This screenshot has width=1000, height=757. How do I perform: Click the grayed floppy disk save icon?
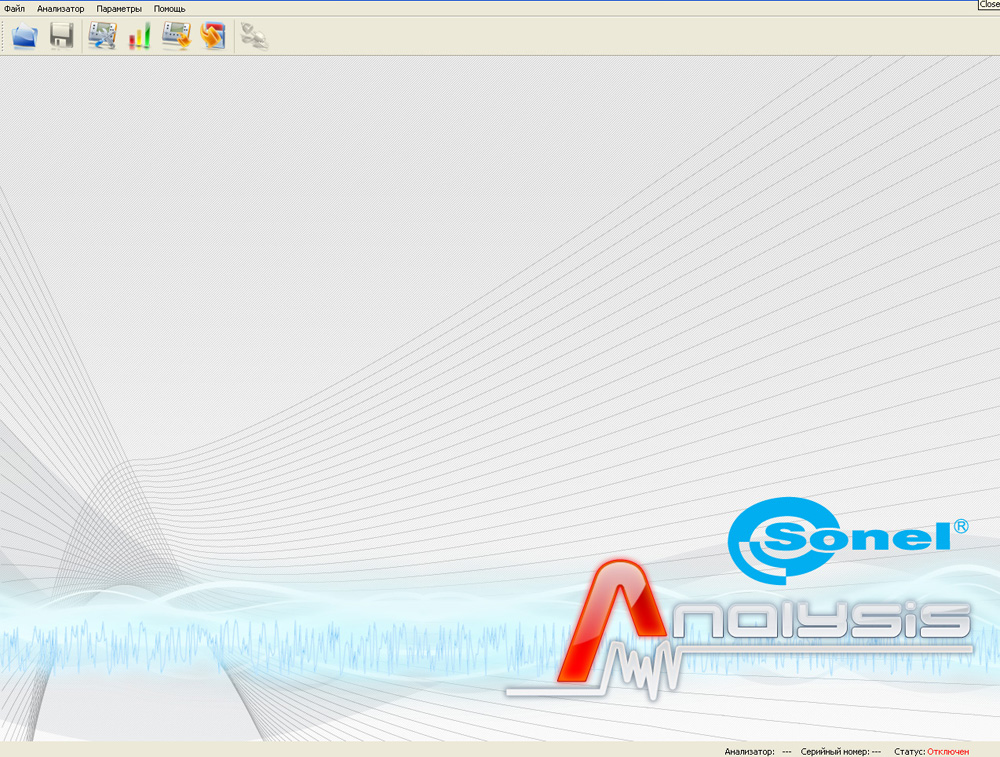62,36
